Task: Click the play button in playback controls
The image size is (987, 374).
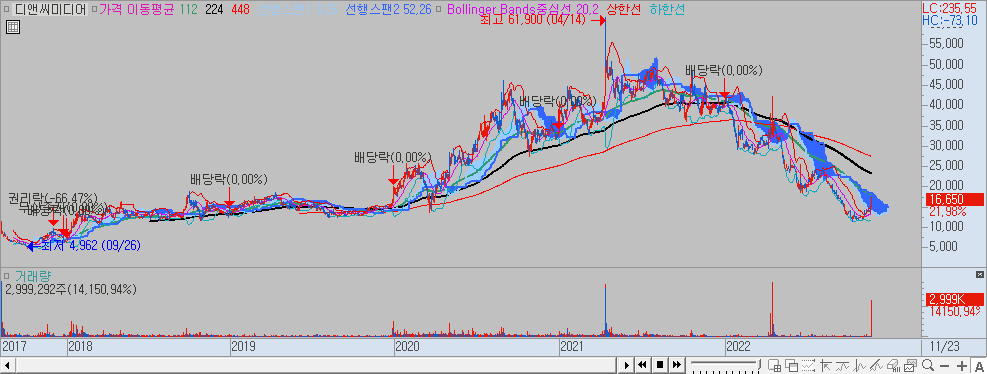Action: tap(626, 365)
